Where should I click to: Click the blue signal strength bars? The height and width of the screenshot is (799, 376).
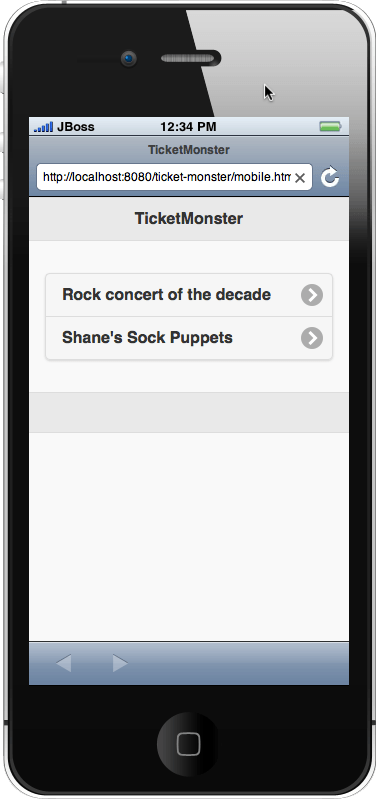[43, 127]
